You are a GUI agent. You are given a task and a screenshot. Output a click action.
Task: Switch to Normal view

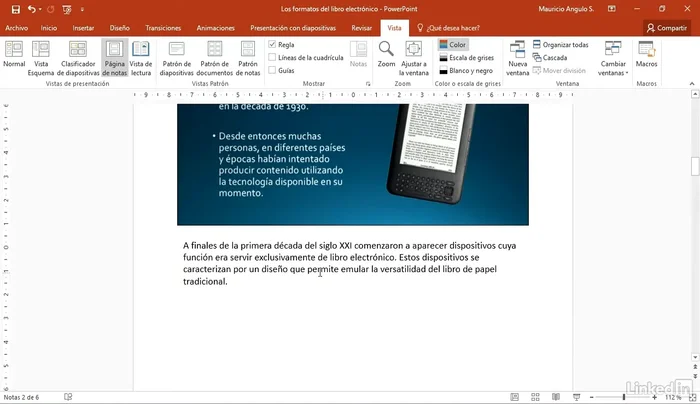[x=14, y=54]
